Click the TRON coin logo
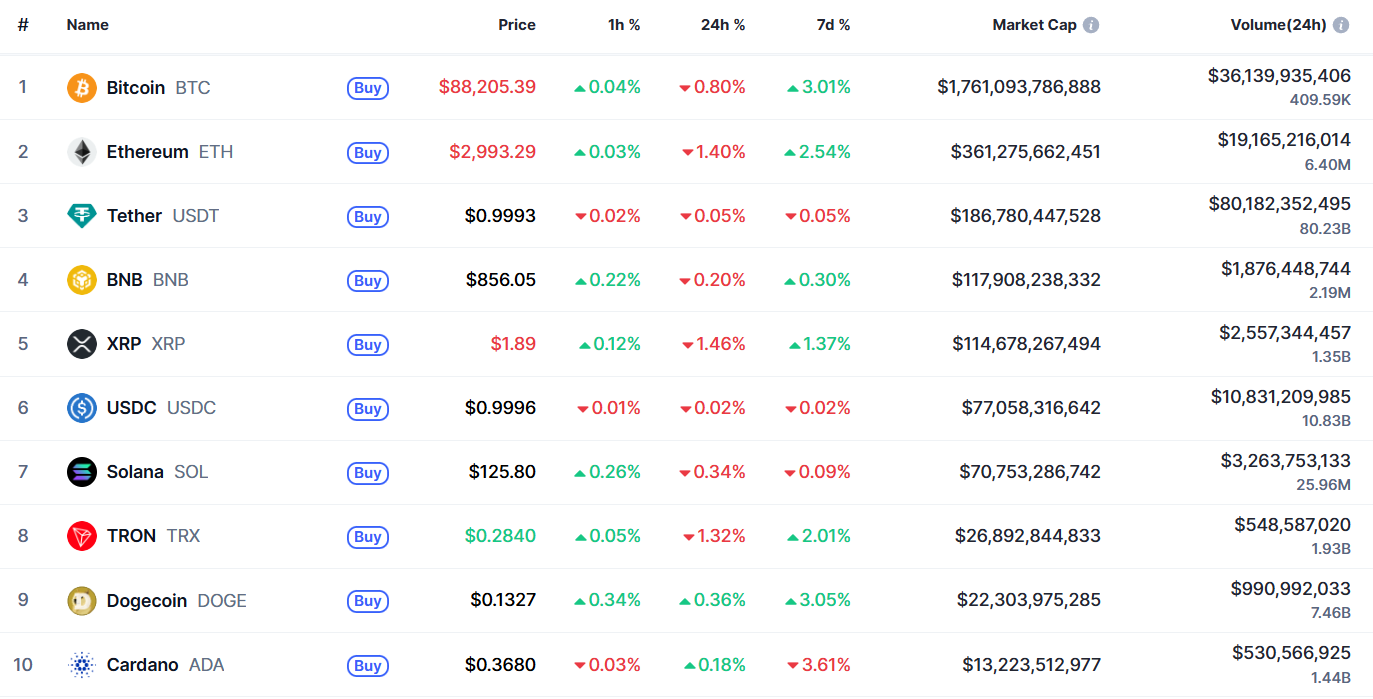The image size is (1373, 699). click(82, 536)
